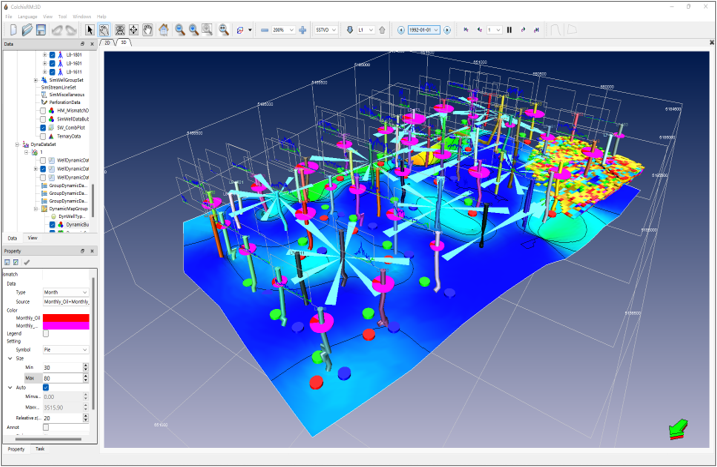Click the 3D rotation mode icon
This screenshot has width=717, height=467.
coord(240,30)
